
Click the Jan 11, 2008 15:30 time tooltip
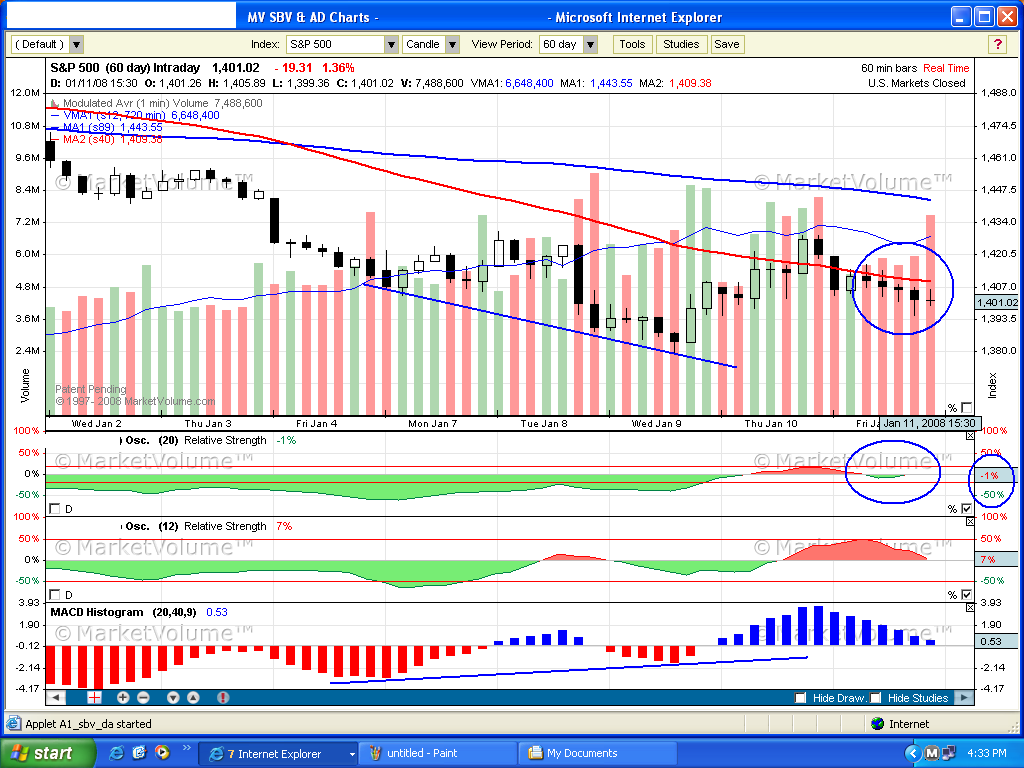pos(928,423)
